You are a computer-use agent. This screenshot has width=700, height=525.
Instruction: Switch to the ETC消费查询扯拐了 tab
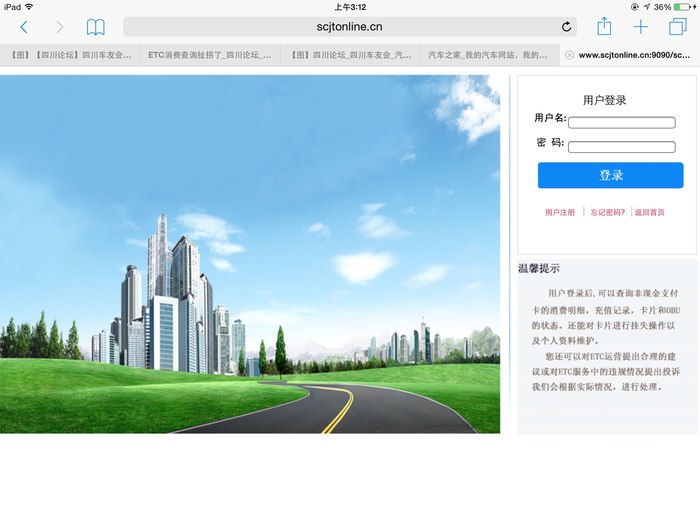tap(209, 55)
